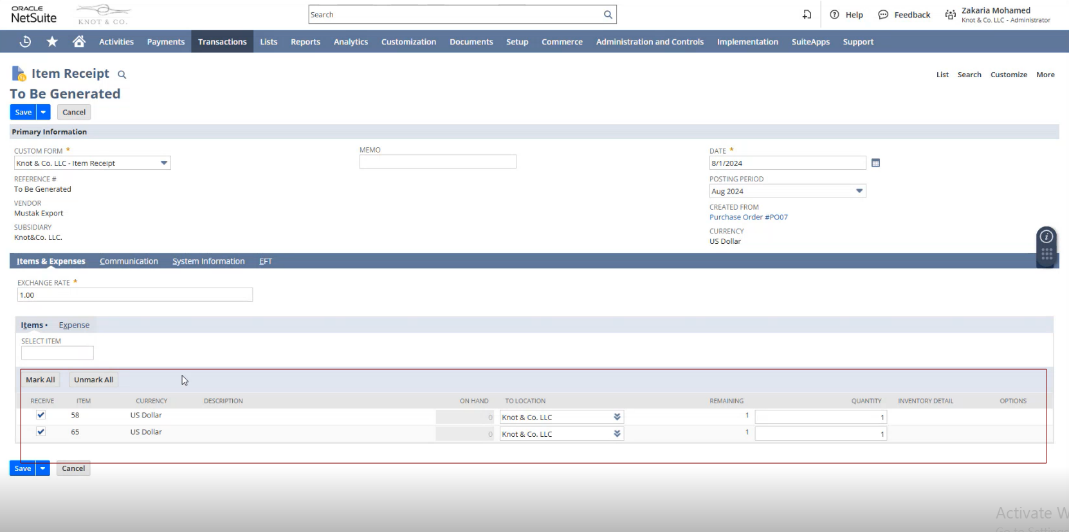Open the Purchase Order #PO07 link
The image size is (1069, 532).
pyautogui.click(x=749, y=217)
